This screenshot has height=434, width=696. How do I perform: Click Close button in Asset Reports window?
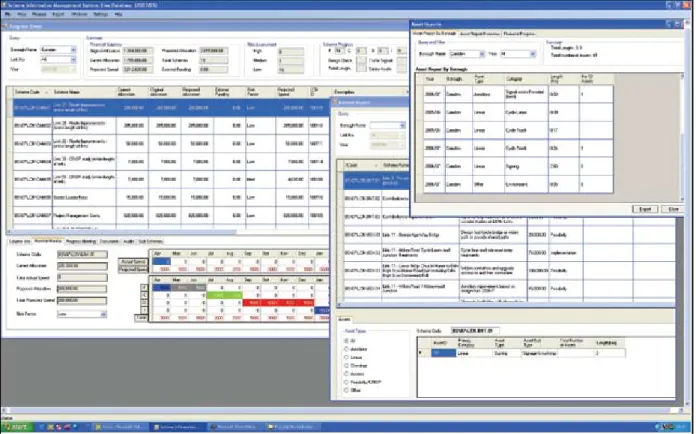coord(673,209)
